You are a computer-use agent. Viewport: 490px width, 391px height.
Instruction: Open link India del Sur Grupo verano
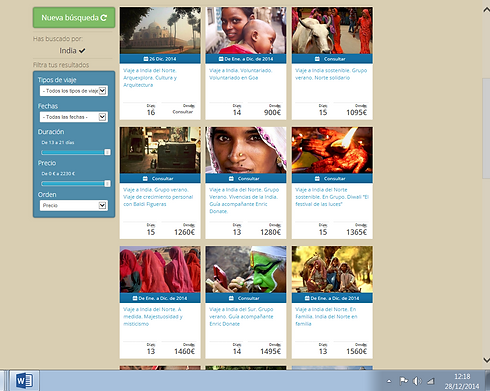tap(241, 316)
